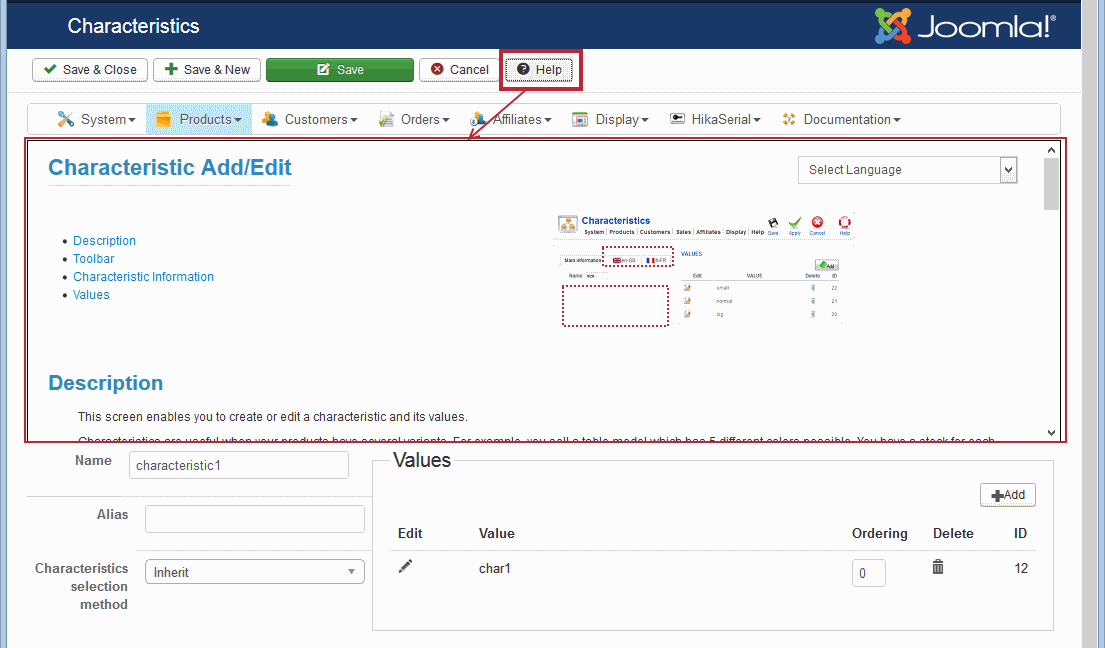The width and height of the screenshot is (1105, 648).
Task: Follow the Description help link
Action: (x=104, y=241)
